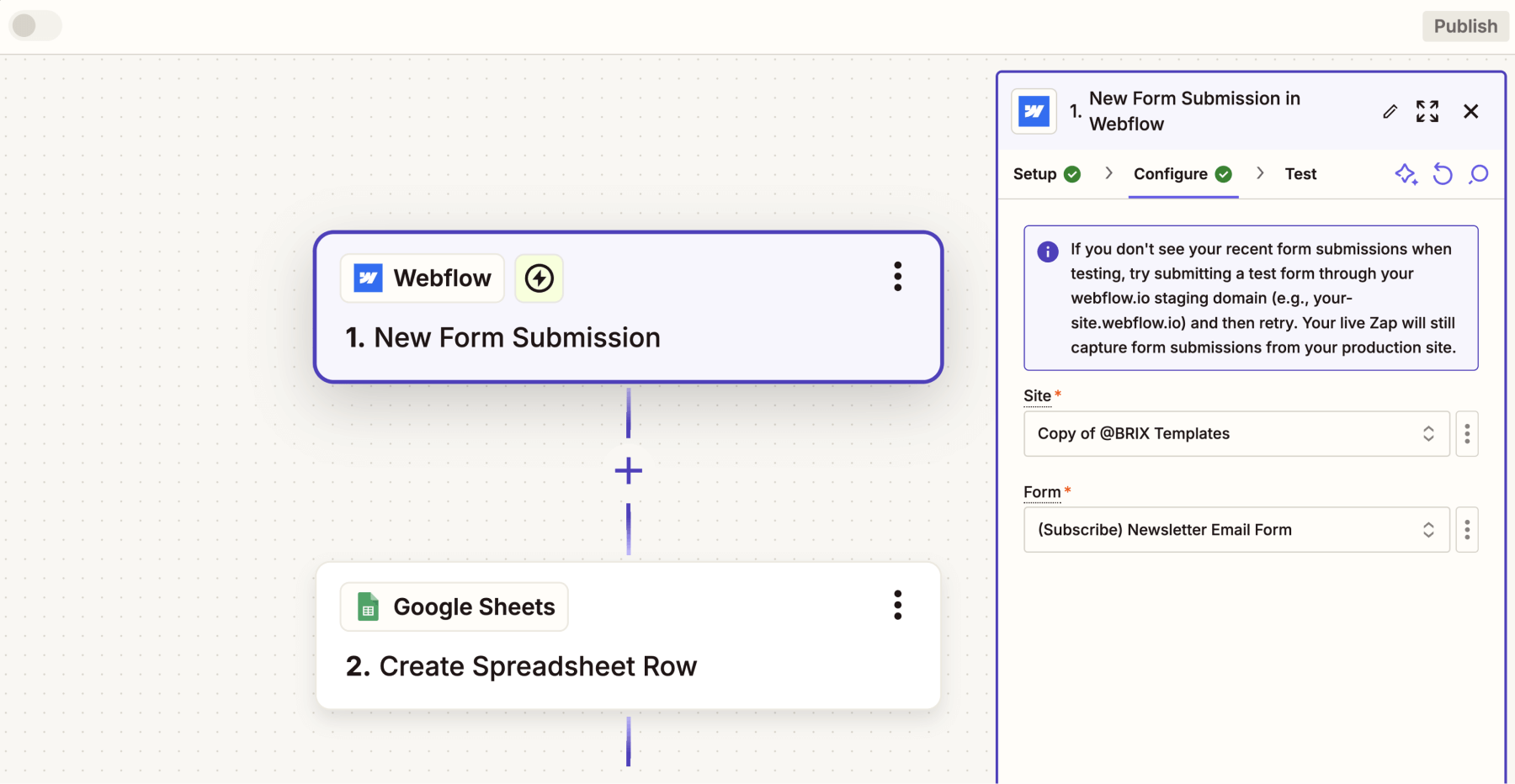Viewport: 1515px width, 784px height.
Task: Close the step editor panel
Action: [x=1470, y=111]
